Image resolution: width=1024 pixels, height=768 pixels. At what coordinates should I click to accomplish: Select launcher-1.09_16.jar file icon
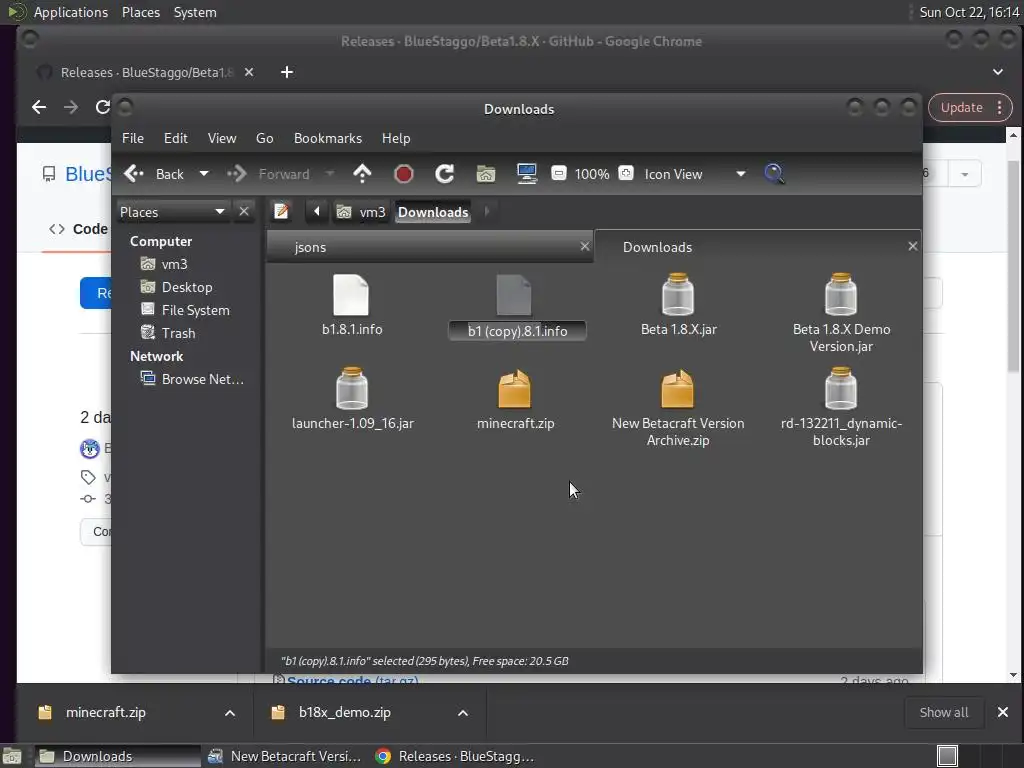351,389
